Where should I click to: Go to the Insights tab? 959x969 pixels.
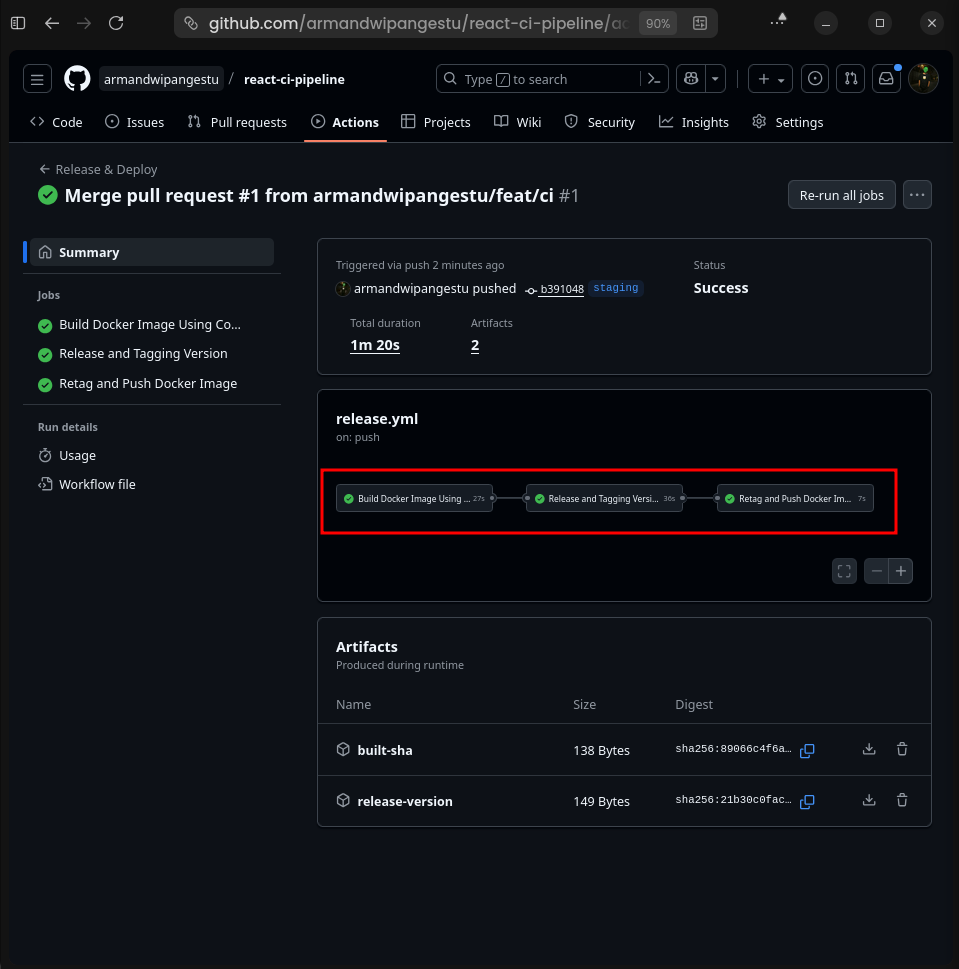point(694,122)
